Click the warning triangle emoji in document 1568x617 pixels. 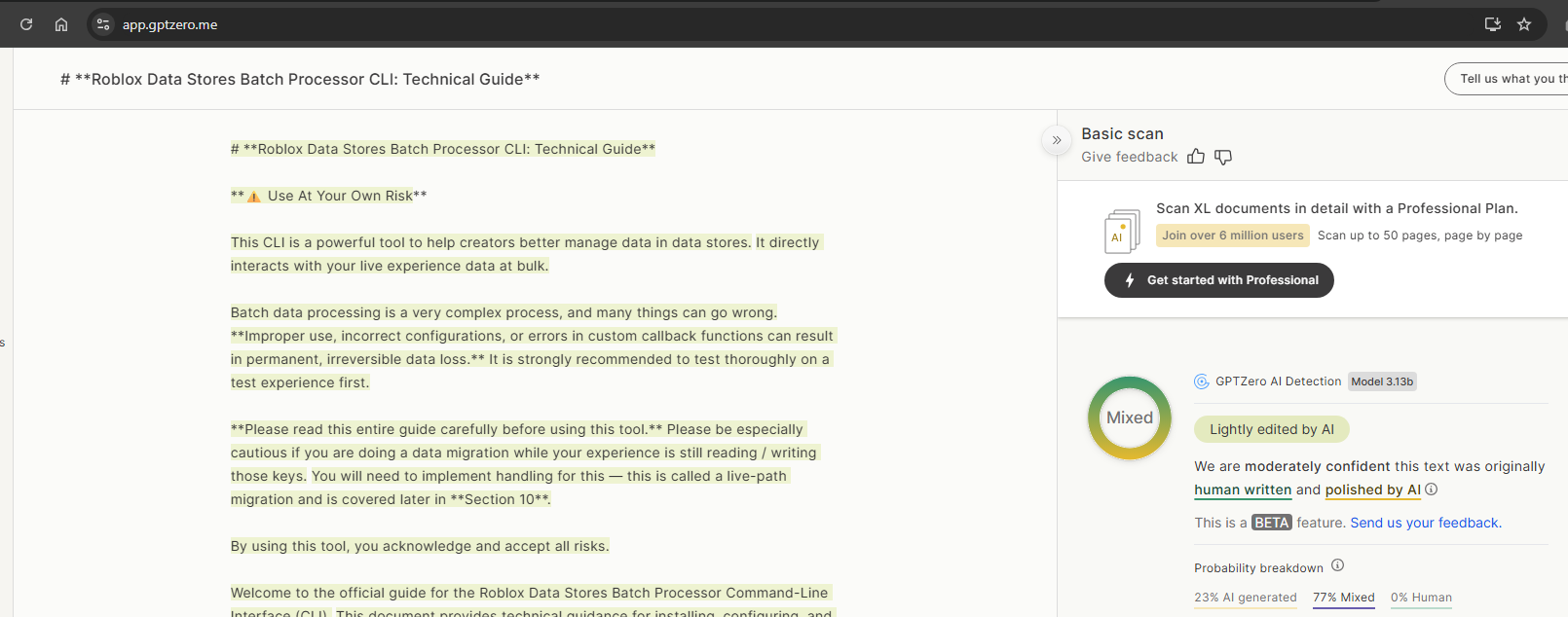coord(254,197)
